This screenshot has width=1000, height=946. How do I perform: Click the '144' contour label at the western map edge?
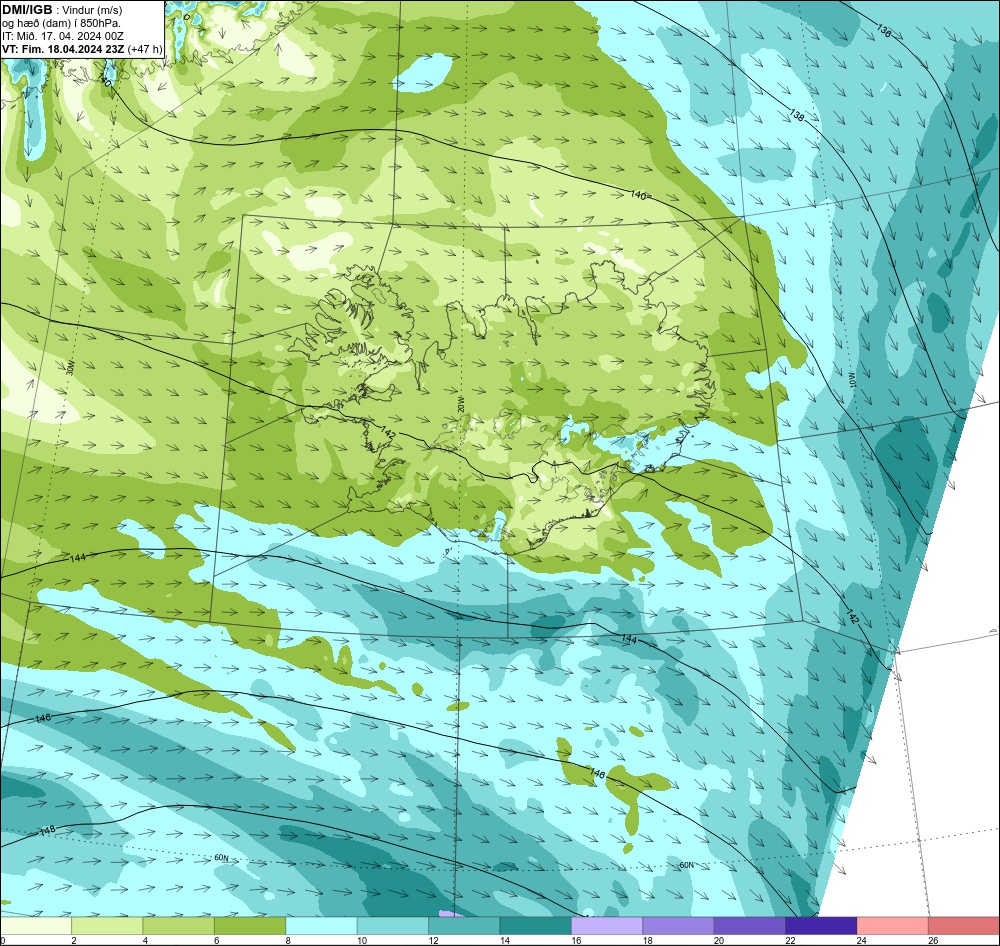pyautogui.click(x=77, y=558)
